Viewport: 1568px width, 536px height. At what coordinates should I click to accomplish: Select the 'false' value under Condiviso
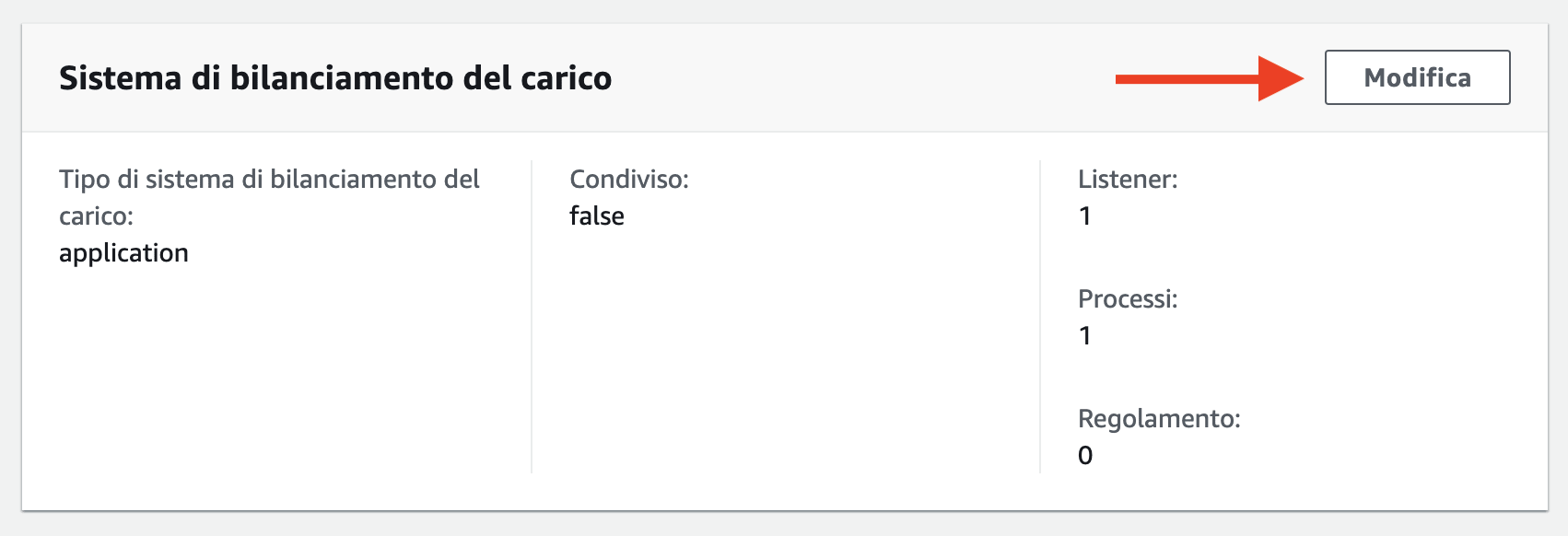point(597,216)
